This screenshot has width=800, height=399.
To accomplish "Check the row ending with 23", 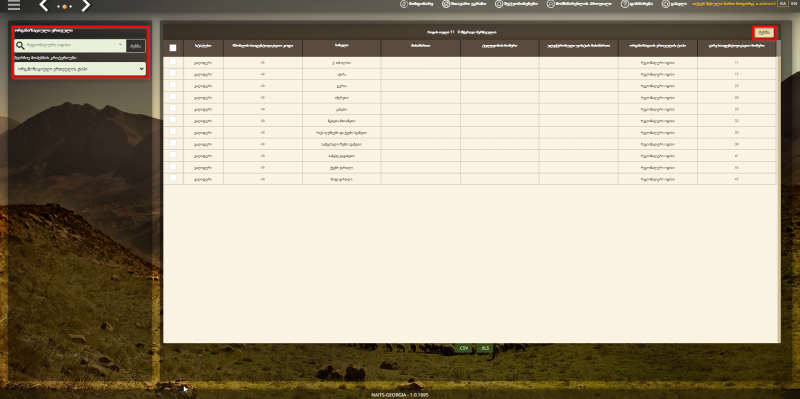I will (x=173, y=85).
